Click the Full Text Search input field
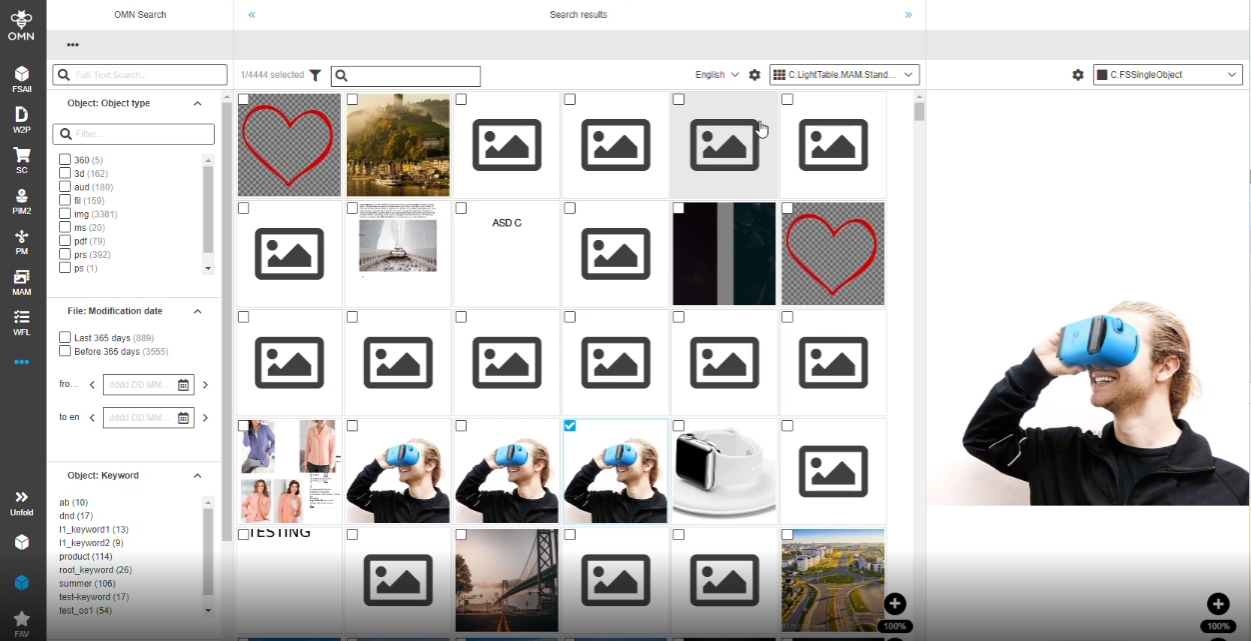 click(x=140, y=75)
